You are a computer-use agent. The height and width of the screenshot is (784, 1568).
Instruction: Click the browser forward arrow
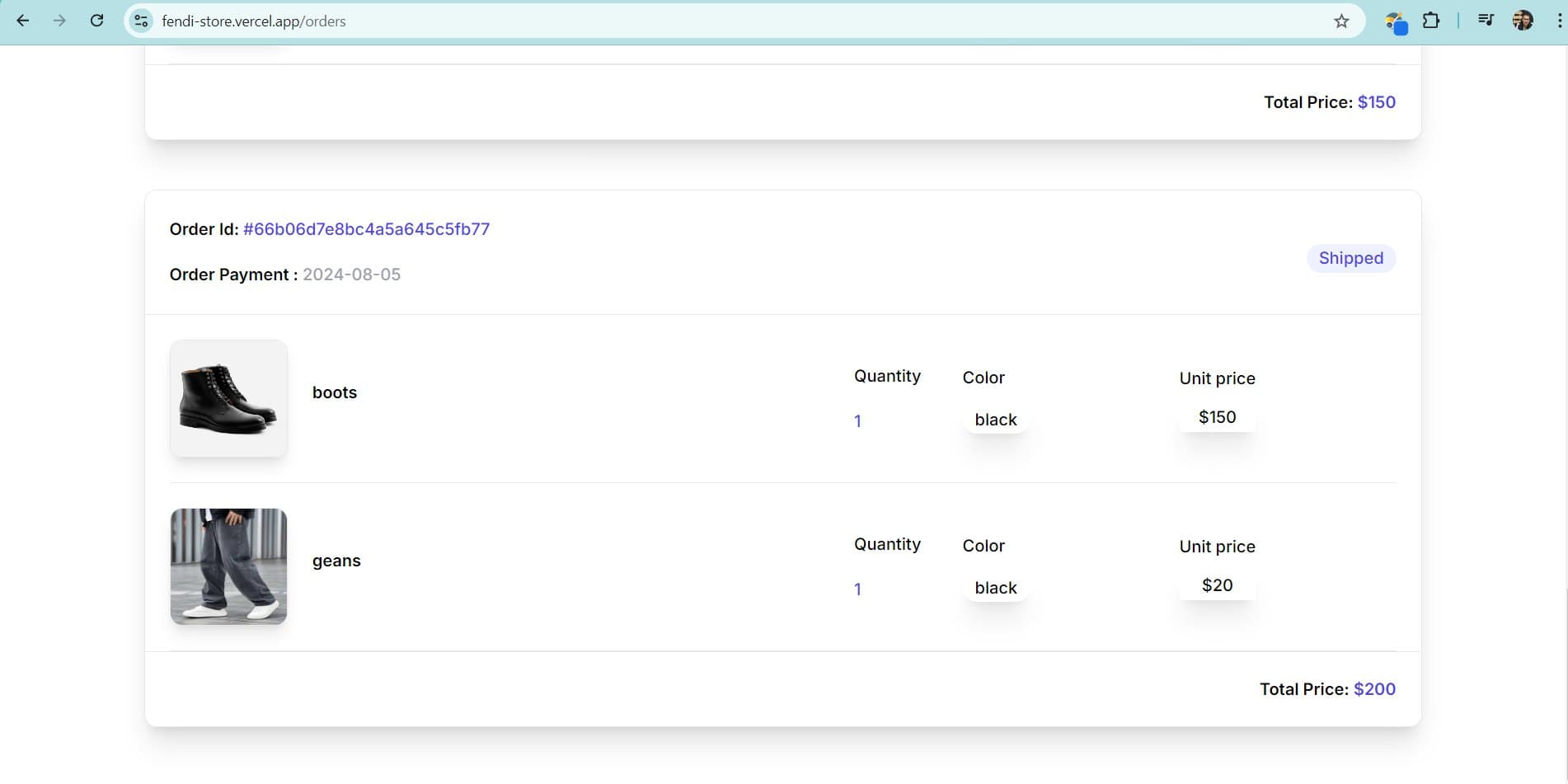pyautogui.click(x=59, y=21)
